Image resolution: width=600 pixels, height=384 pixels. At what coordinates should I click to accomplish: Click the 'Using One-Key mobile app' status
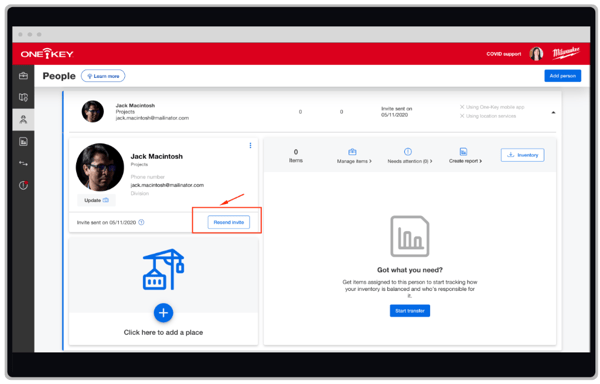click(x=492, y=107)
